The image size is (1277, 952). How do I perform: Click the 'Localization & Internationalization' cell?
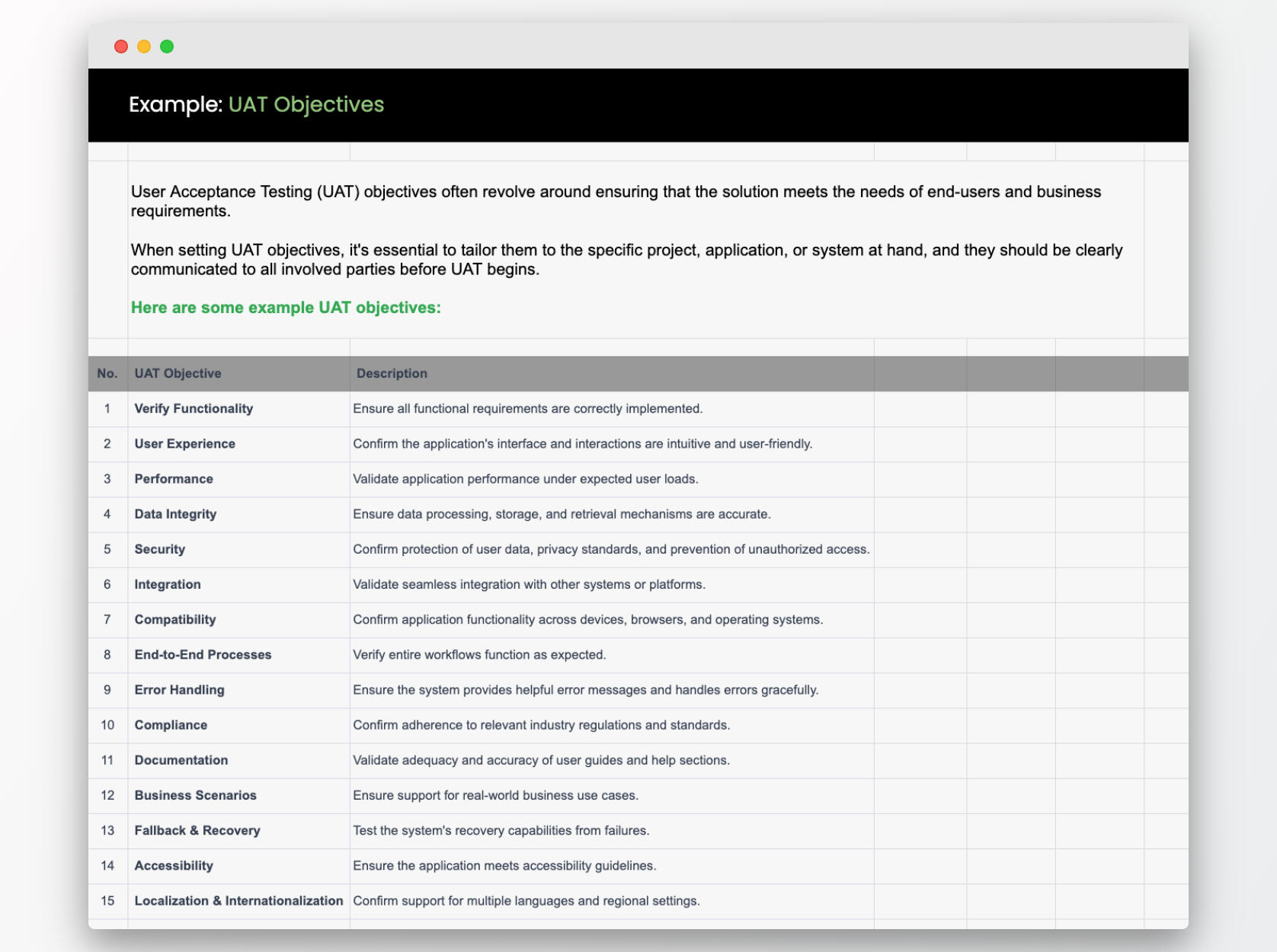[x=238, y=900]
